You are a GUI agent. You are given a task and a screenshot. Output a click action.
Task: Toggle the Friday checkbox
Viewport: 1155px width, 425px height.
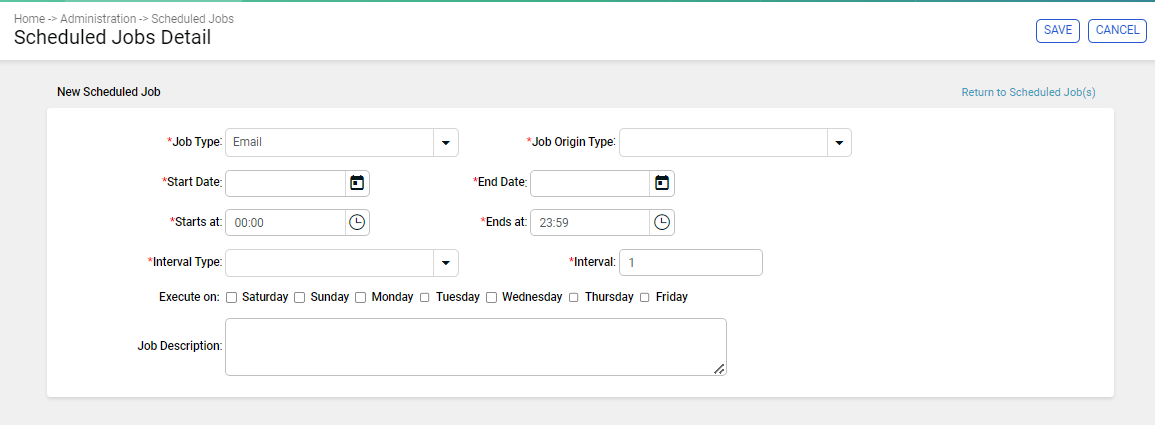(x=645, y=298)
